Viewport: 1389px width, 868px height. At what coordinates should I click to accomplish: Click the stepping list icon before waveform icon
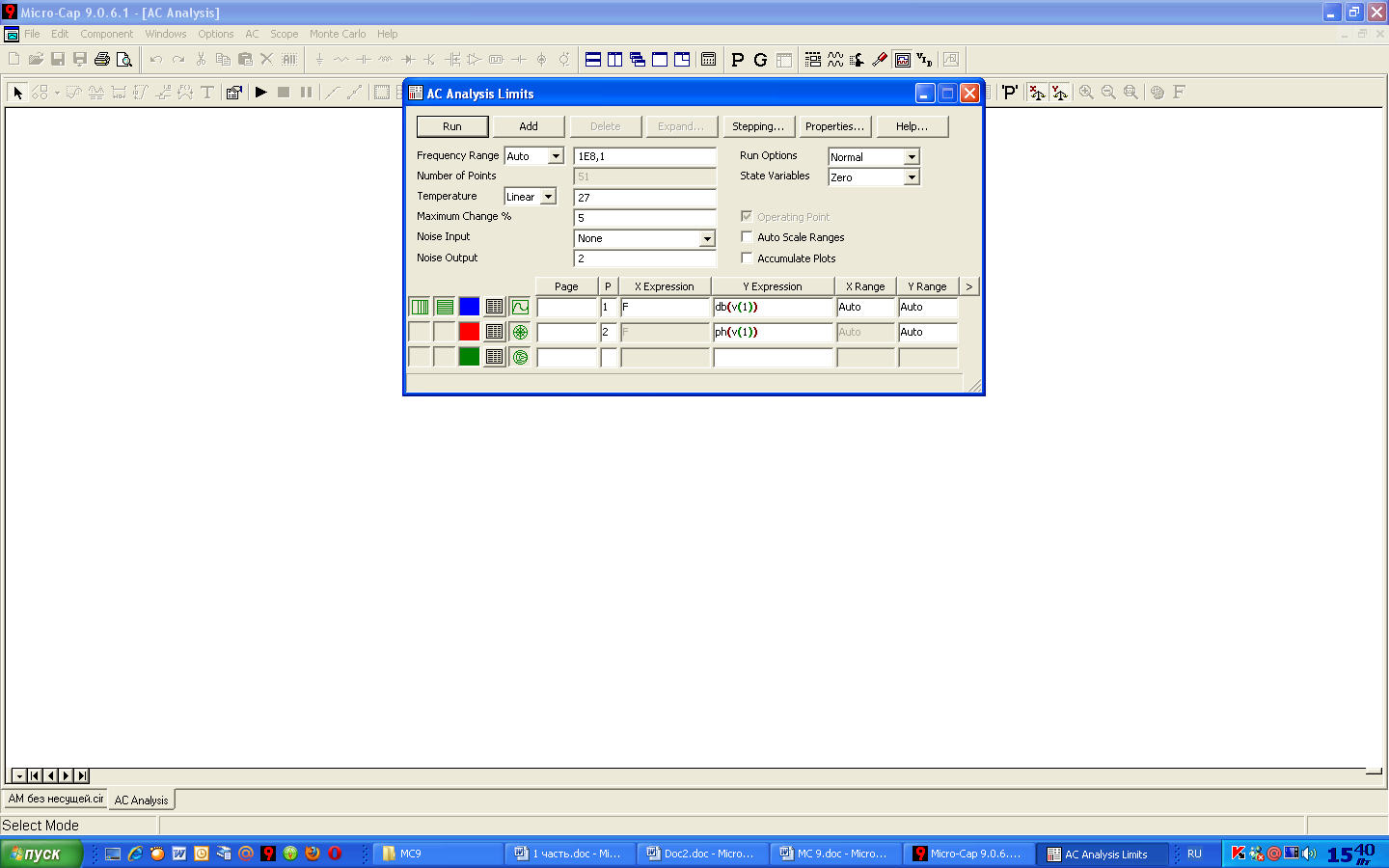tap(813, 60)
